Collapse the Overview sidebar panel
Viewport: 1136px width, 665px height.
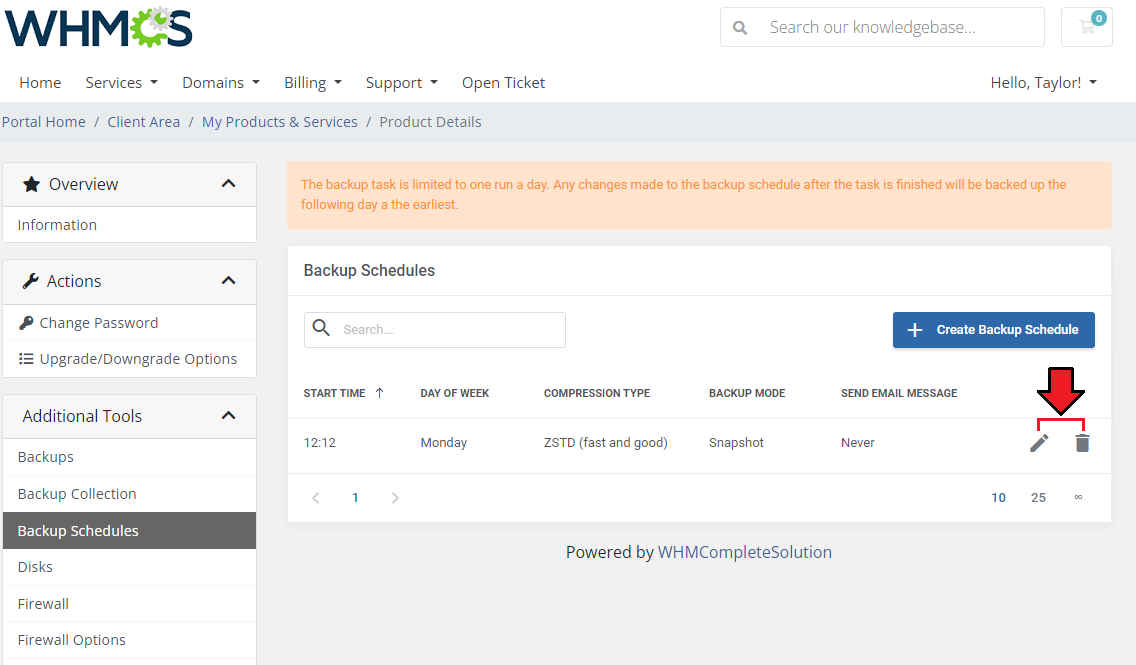[228, 184]
